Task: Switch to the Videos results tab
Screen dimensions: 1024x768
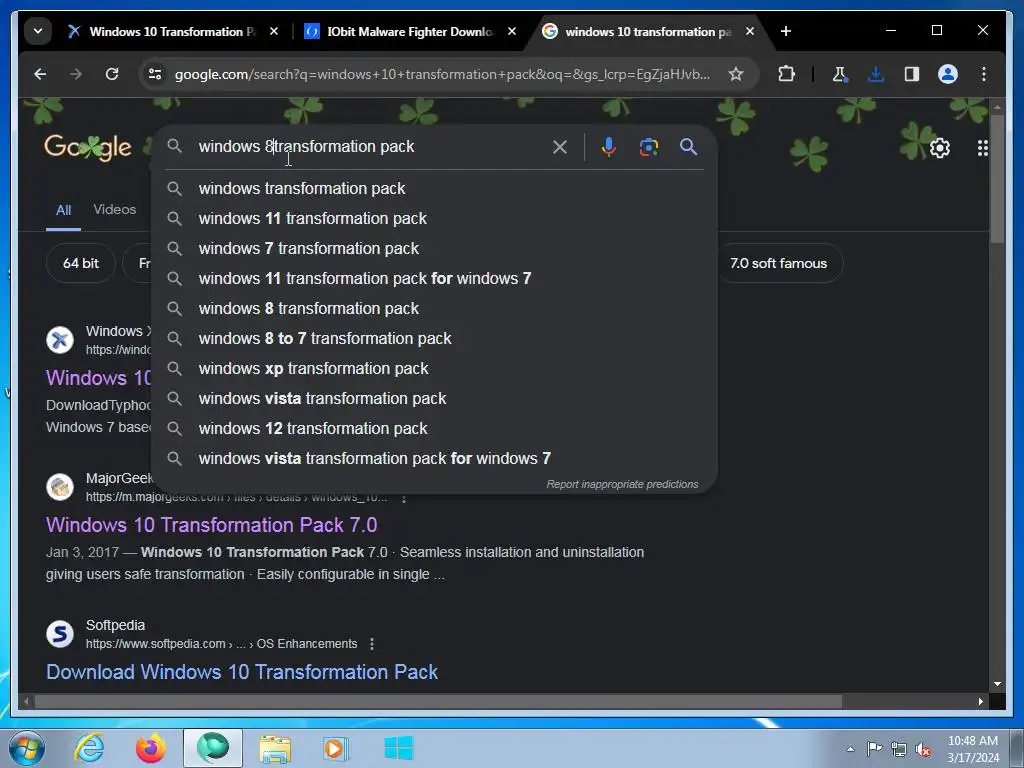Action: [115, 210]
